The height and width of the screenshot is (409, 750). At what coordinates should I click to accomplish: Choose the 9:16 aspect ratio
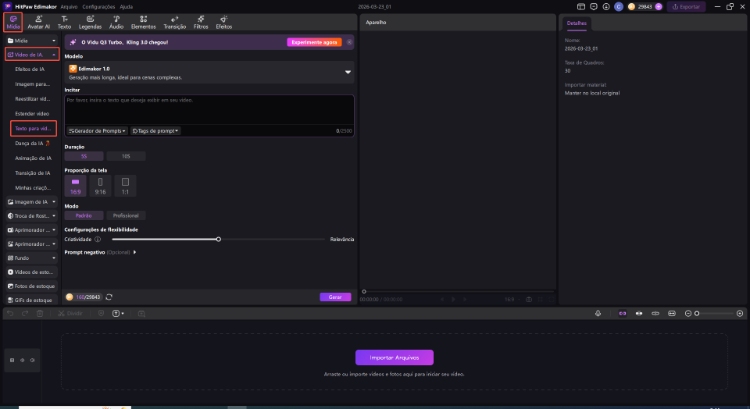point(100,186)
